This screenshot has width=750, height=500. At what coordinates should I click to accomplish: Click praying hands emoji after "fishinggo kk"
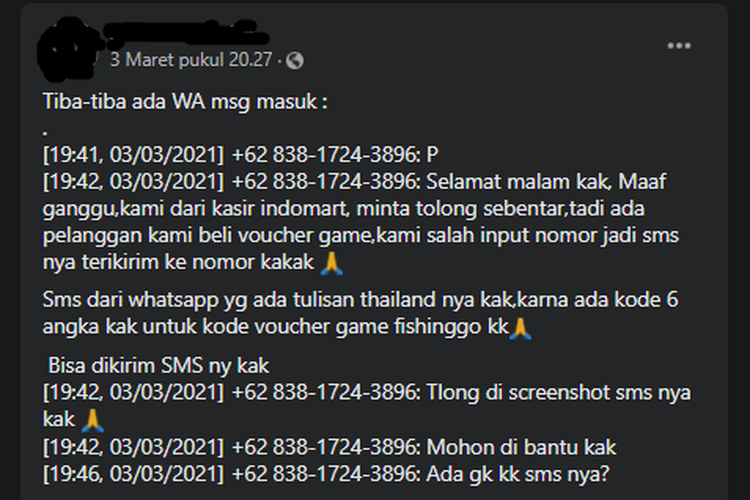tap(520, 329)
